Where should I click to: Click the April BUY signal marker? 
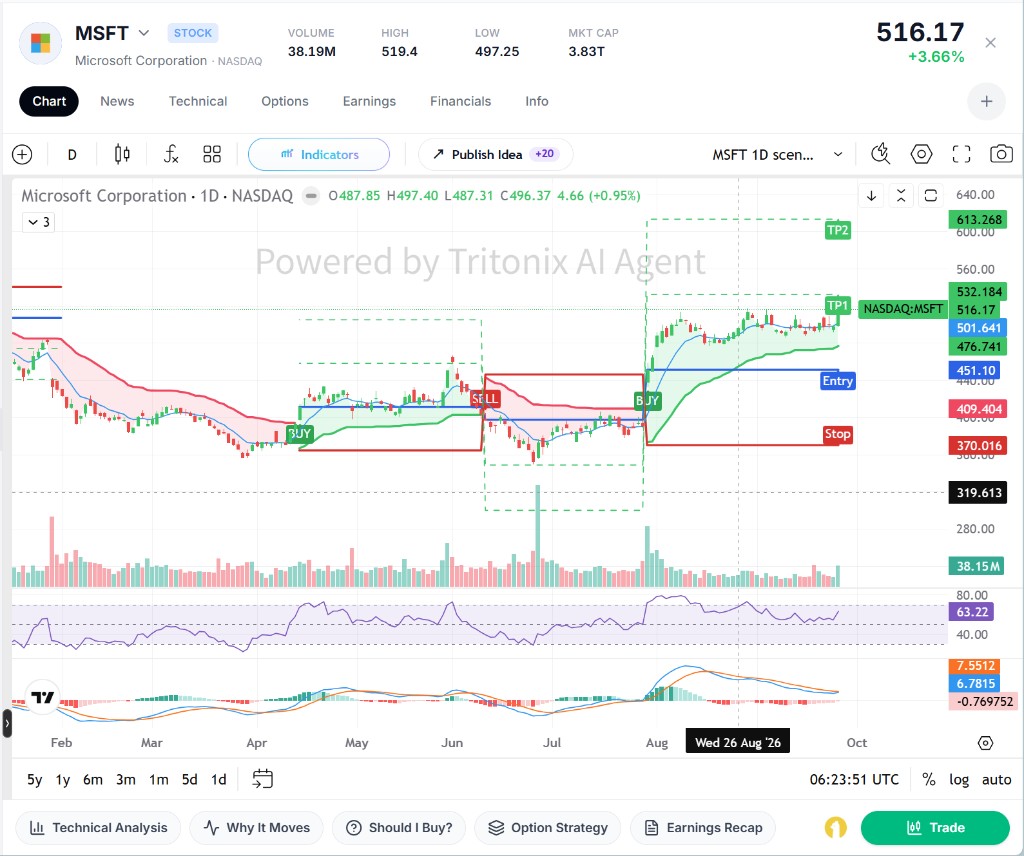300,434
